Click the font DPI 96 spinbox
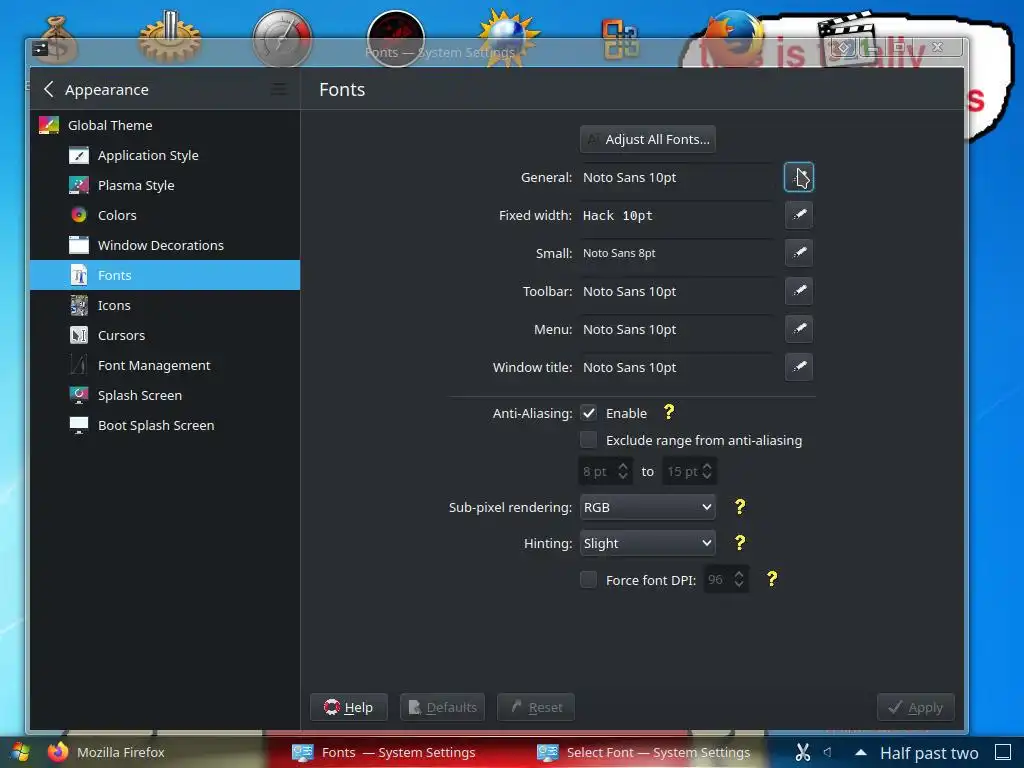This screenshot has height=768, width=1024. (726, 579)
